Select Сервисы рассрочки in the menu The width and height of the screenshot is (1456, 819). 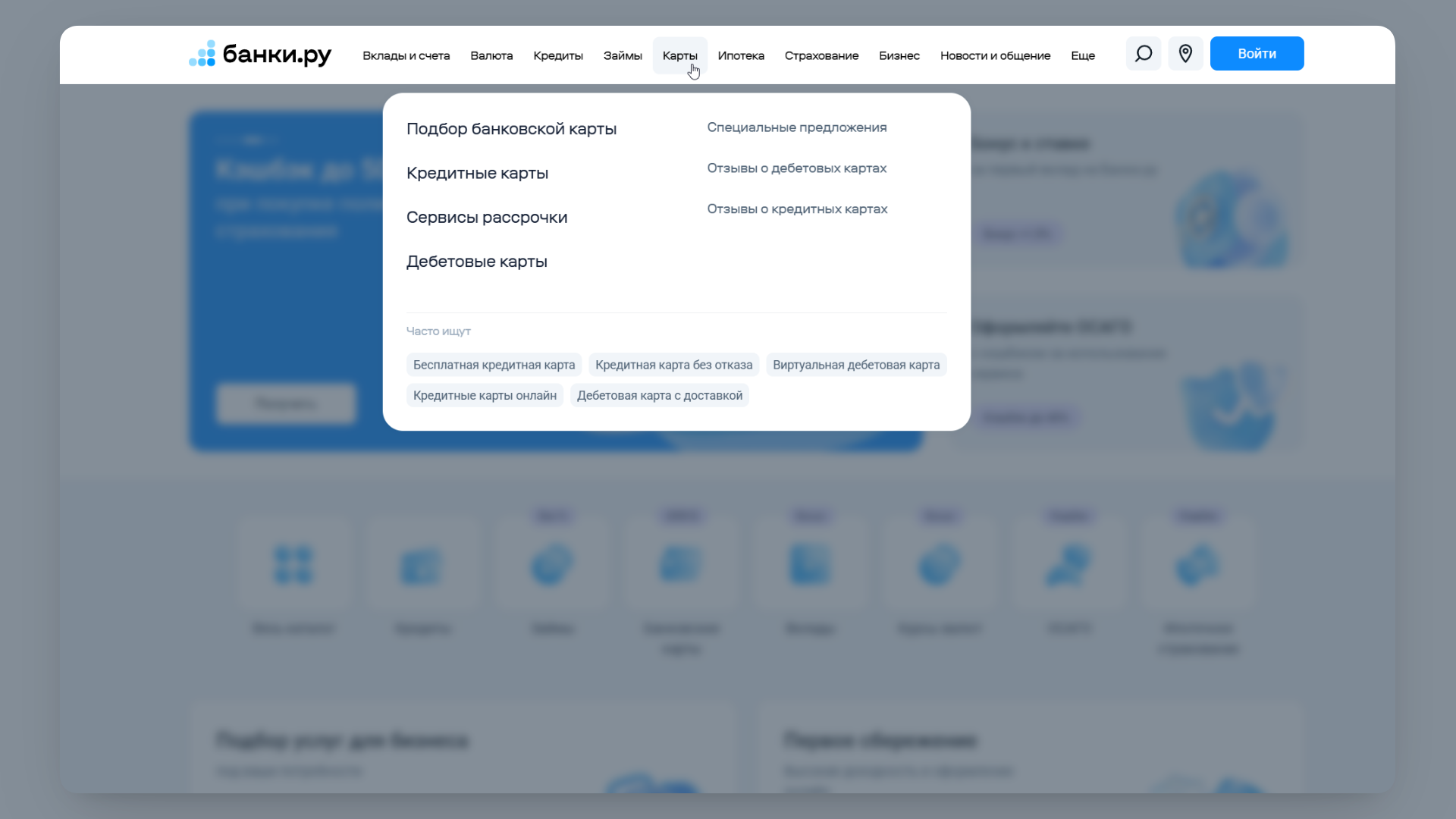486,218
